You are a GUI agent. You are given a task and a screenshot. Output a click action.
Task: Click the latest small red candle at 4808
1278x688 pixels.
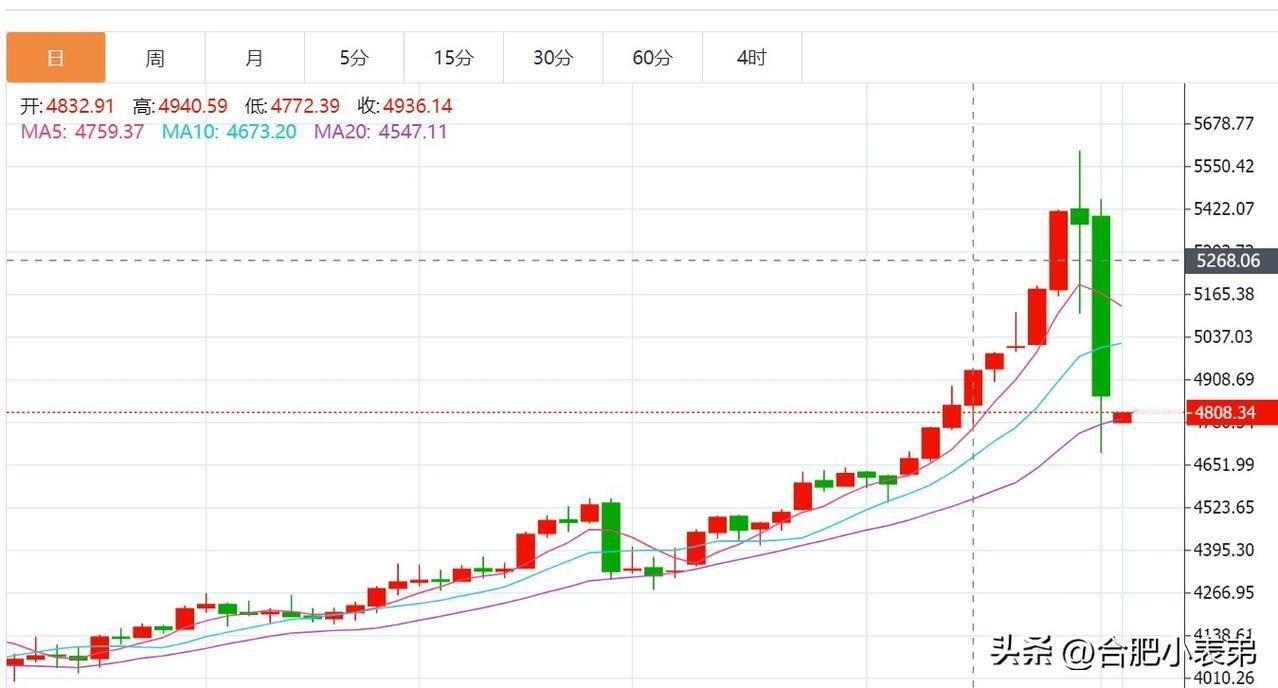[x=1122, y=417]
